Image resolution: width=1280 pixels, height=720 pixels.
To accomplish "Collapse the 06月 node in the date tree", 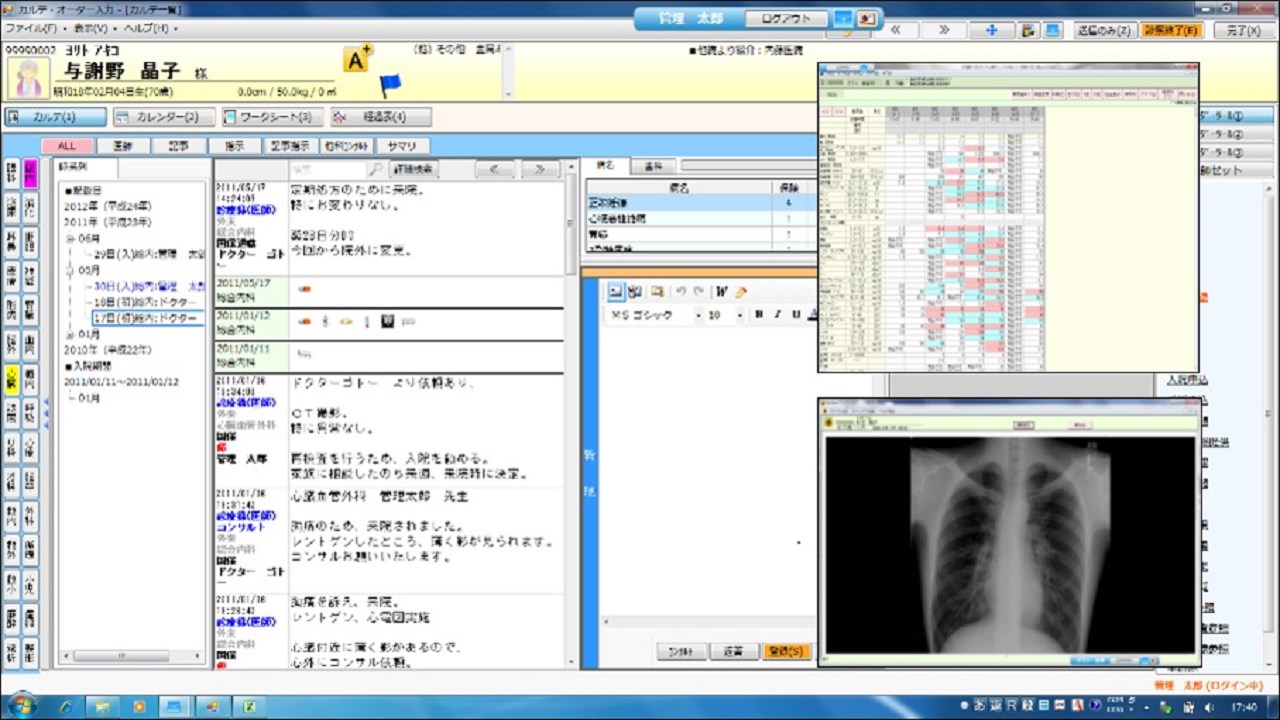I will click(70, 239).
